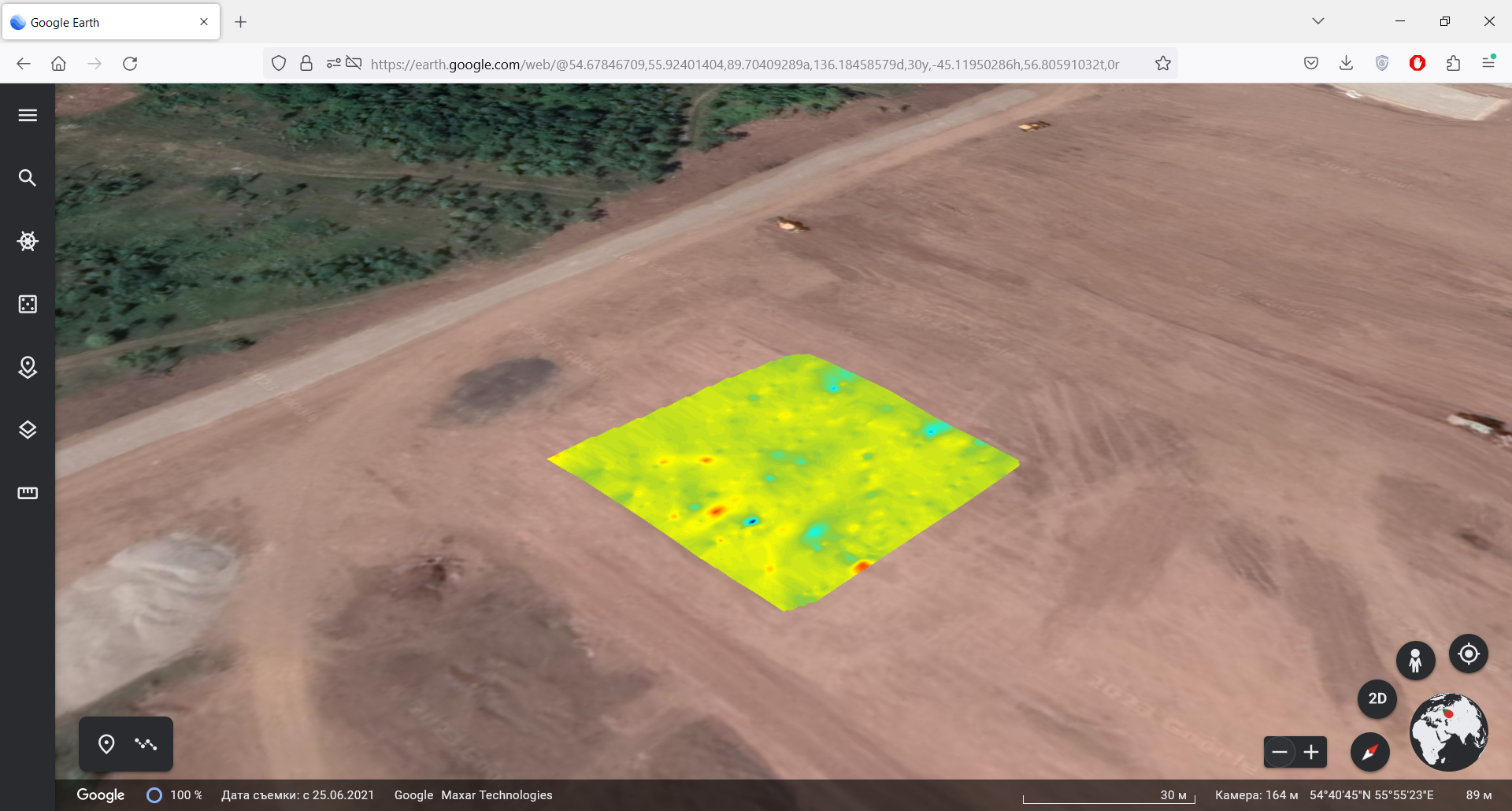Image resolution: width=1512 pixels, height=811 pixels.
Task: Draw a line or shape tool
Action: tap(146, 744)
